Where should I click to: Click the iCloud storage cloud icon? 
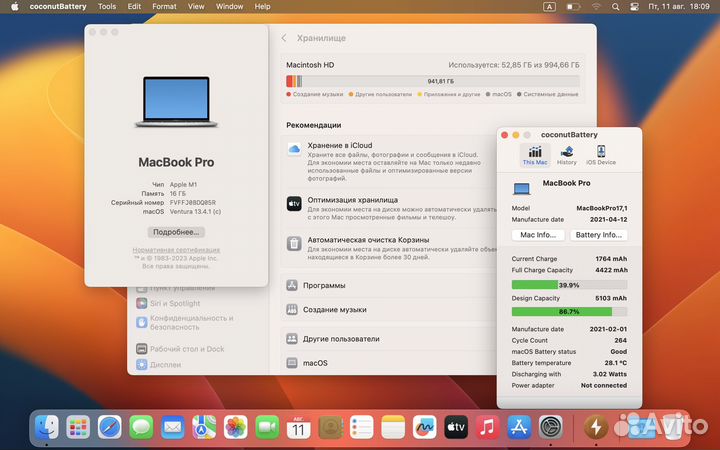(294, 149)
